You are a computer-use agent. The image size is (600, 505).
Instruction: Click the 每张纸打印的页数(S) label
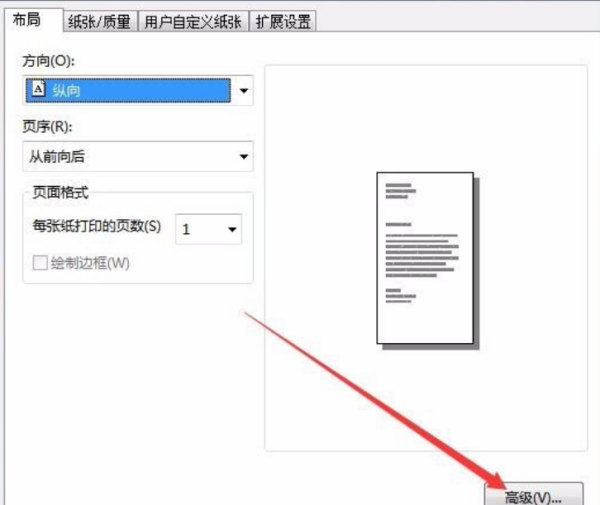97,226
